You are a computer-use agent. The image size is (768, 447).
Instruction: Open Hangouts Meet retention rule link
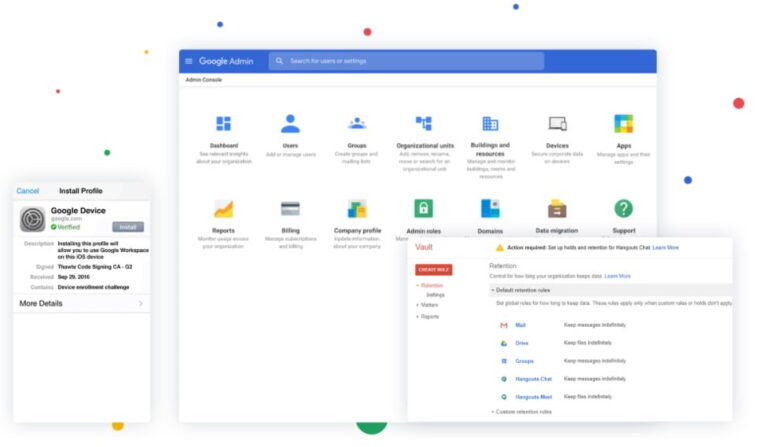coord(533,397)
